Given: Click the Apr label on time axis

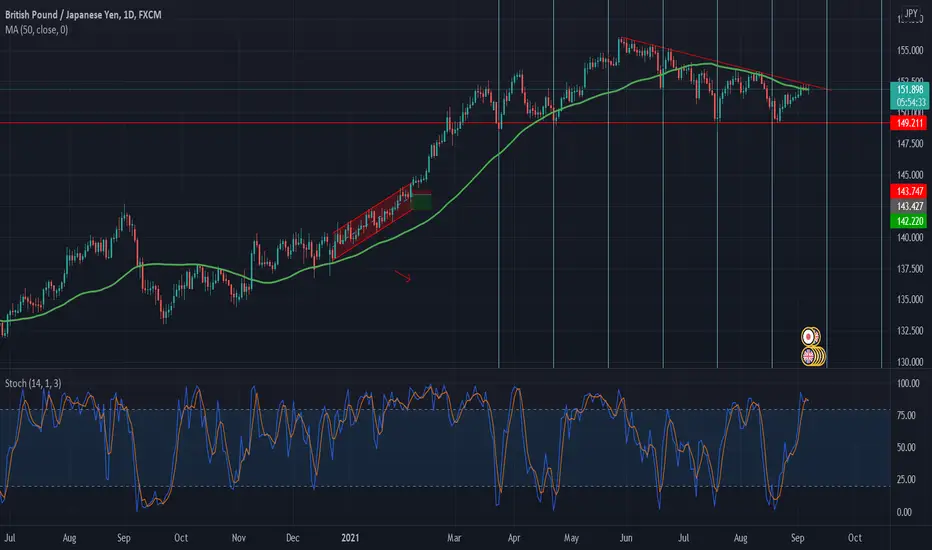Looking at the screenshot, I should [x=514, y=538].
